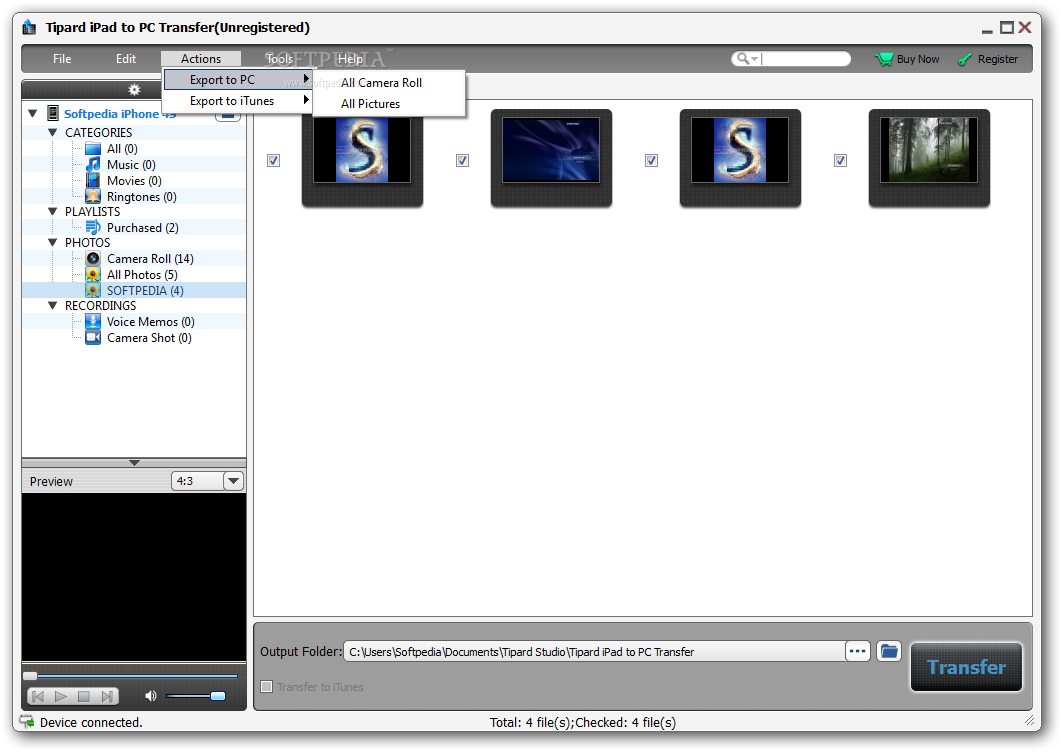Select the All Photos sunflower icon
The width and height of the screenshot is (1062, 752).
[93, 274]
